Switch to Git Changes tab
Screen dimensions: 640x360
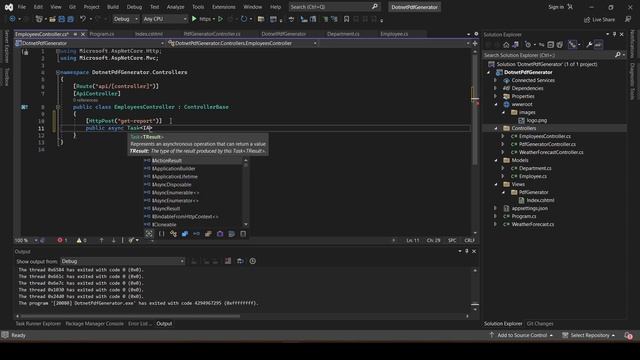tap(540, 324)
